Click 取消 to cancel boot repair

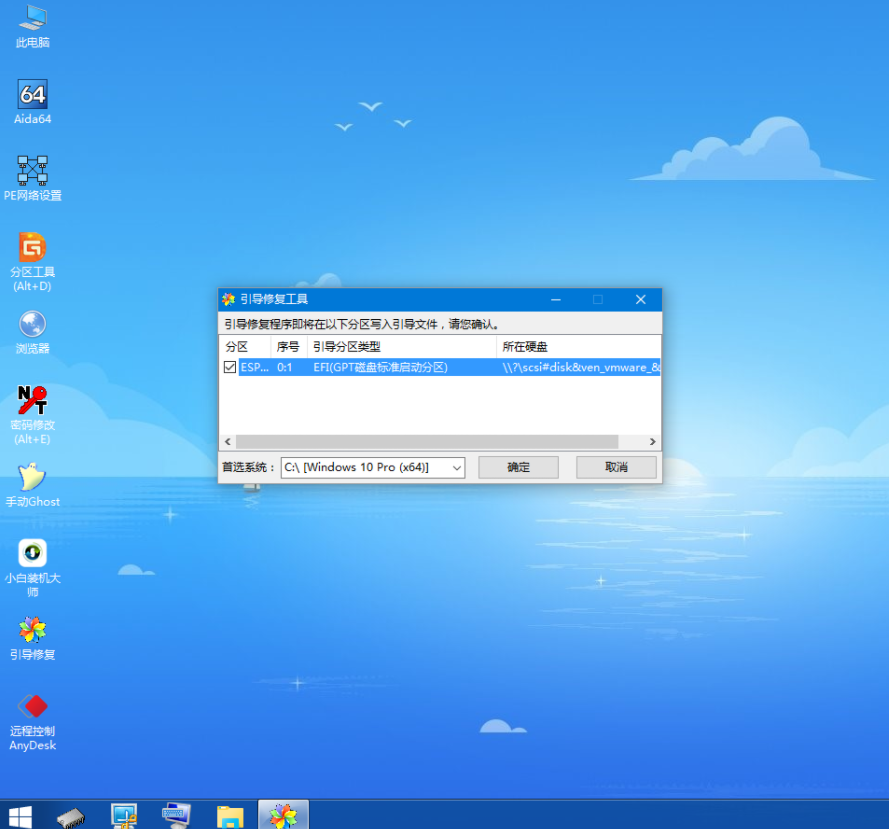coord(616,467)
